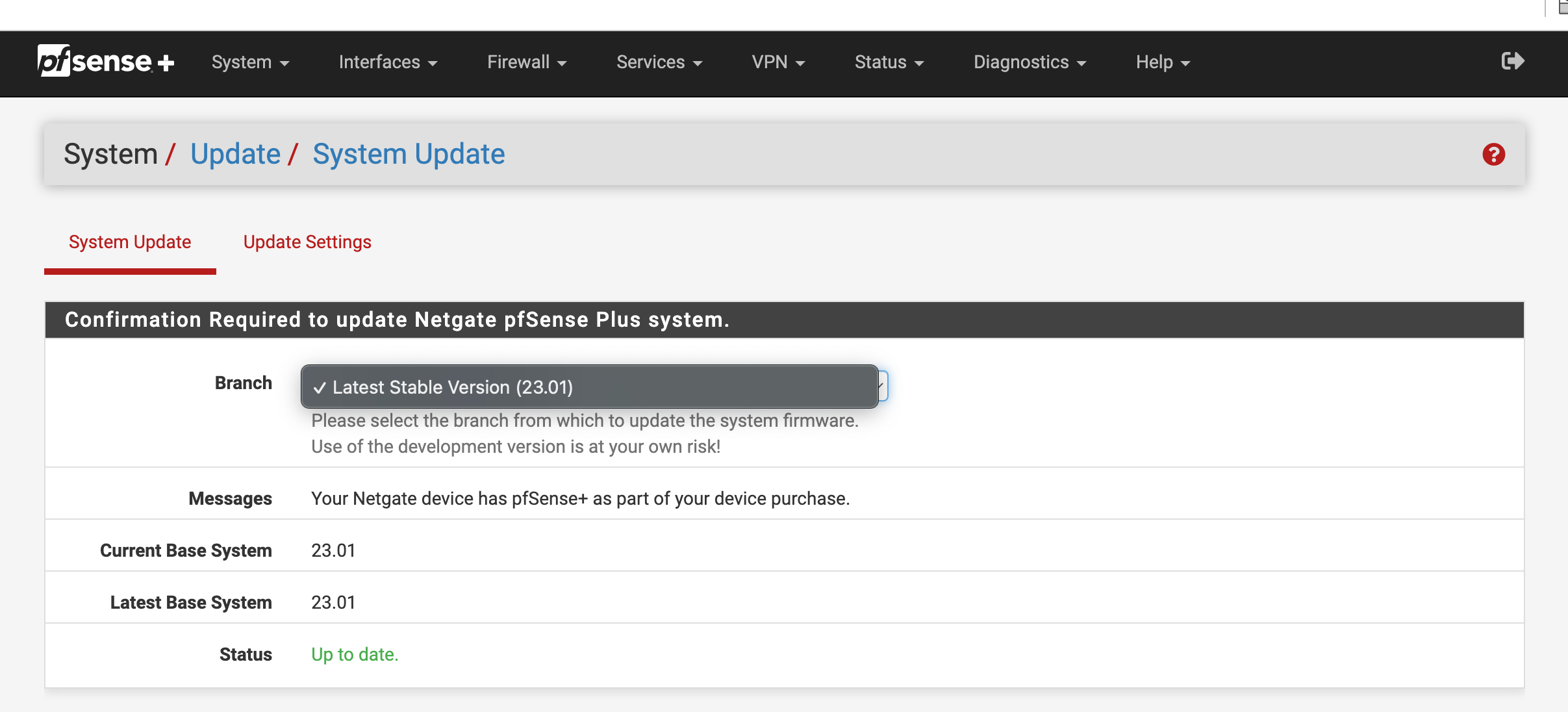Open the Services dropdown menu
1568x712 pixels.
click(659, 62)
